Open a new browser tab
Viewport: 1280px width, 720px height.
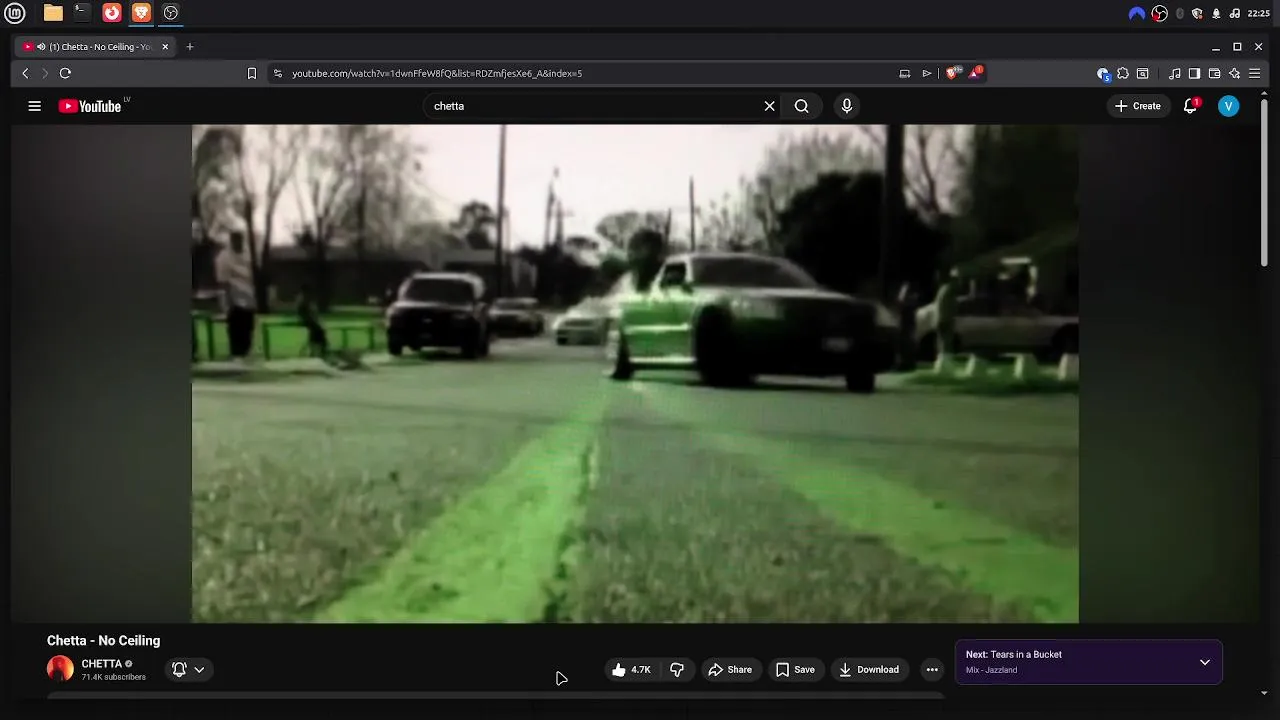(190, 47)
